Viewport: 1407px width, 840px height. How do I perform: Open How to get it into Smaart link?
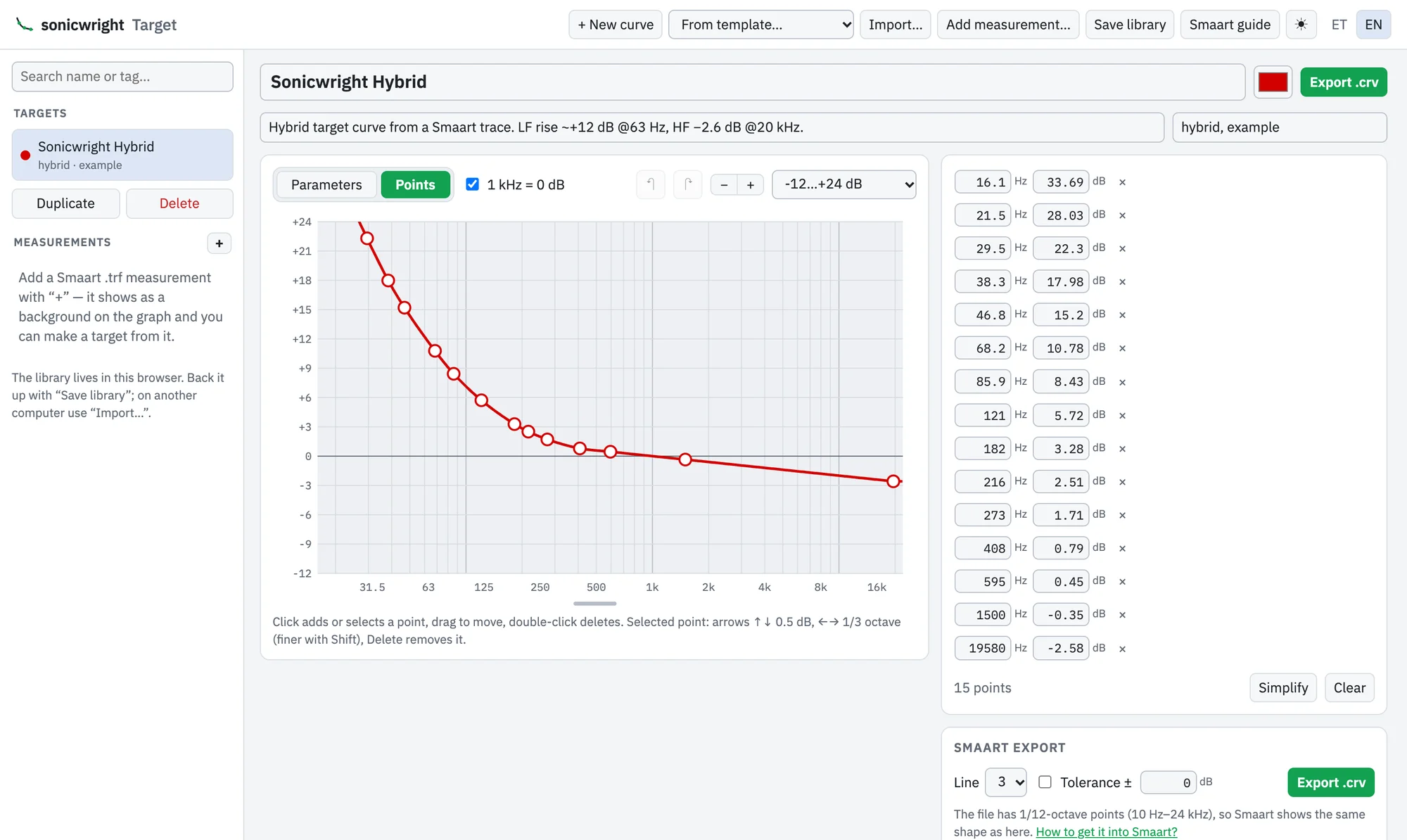tap(1107, 832)
